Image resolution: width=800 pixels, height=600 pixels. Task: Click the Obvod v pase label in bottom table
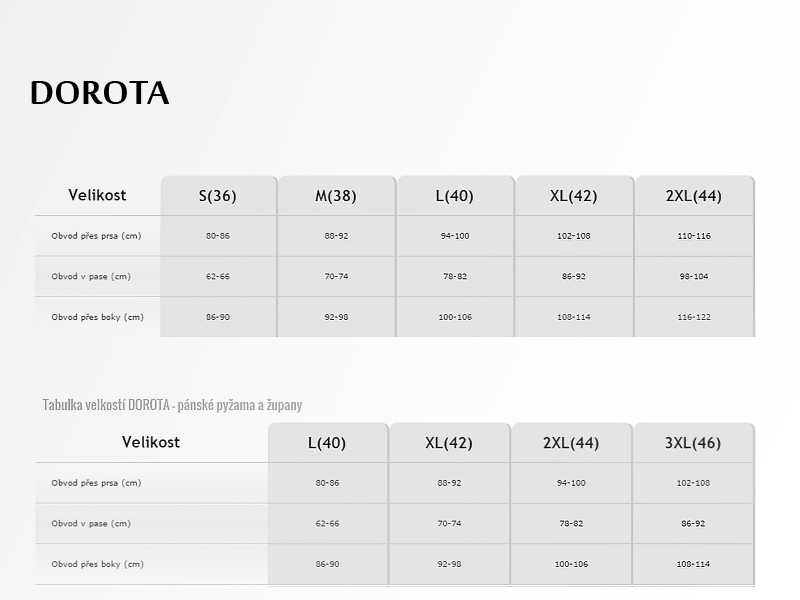coord(91,523)
